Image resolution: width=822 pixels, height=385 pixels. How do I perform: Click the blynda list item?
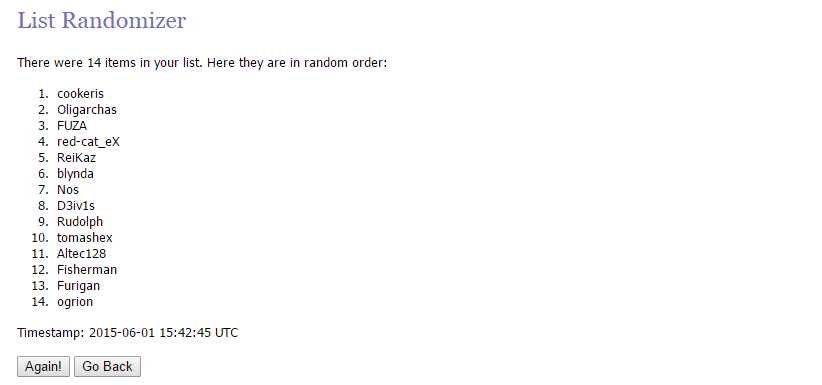tap(75, 174)
